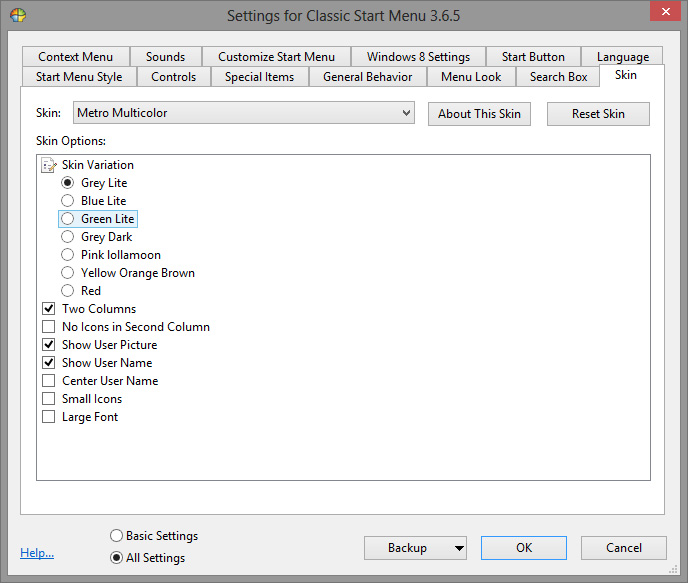Select the Blue Lite skin variation

click(67, 200)
